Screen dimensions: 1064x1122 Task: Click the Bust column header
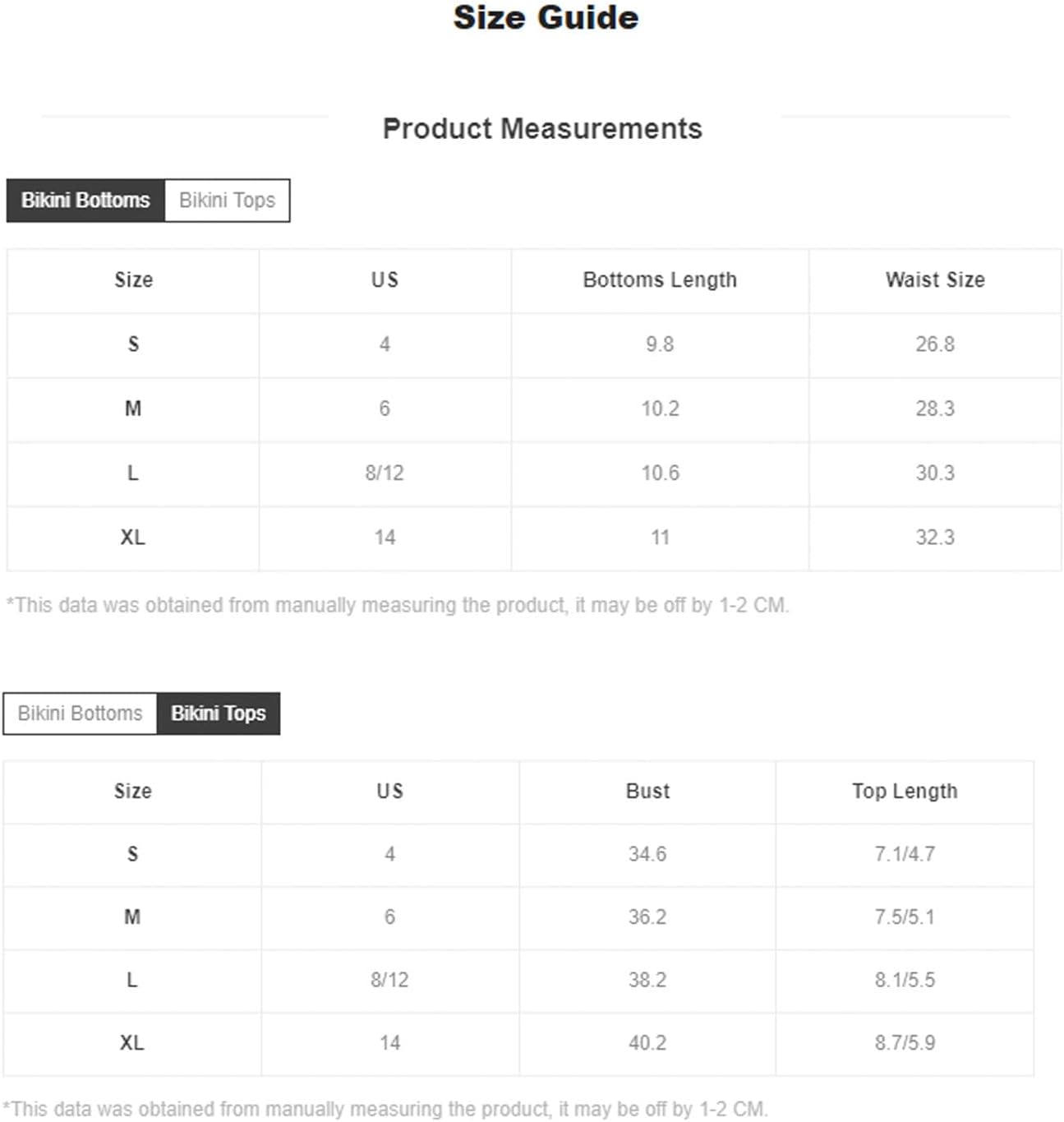coord(647,792)
